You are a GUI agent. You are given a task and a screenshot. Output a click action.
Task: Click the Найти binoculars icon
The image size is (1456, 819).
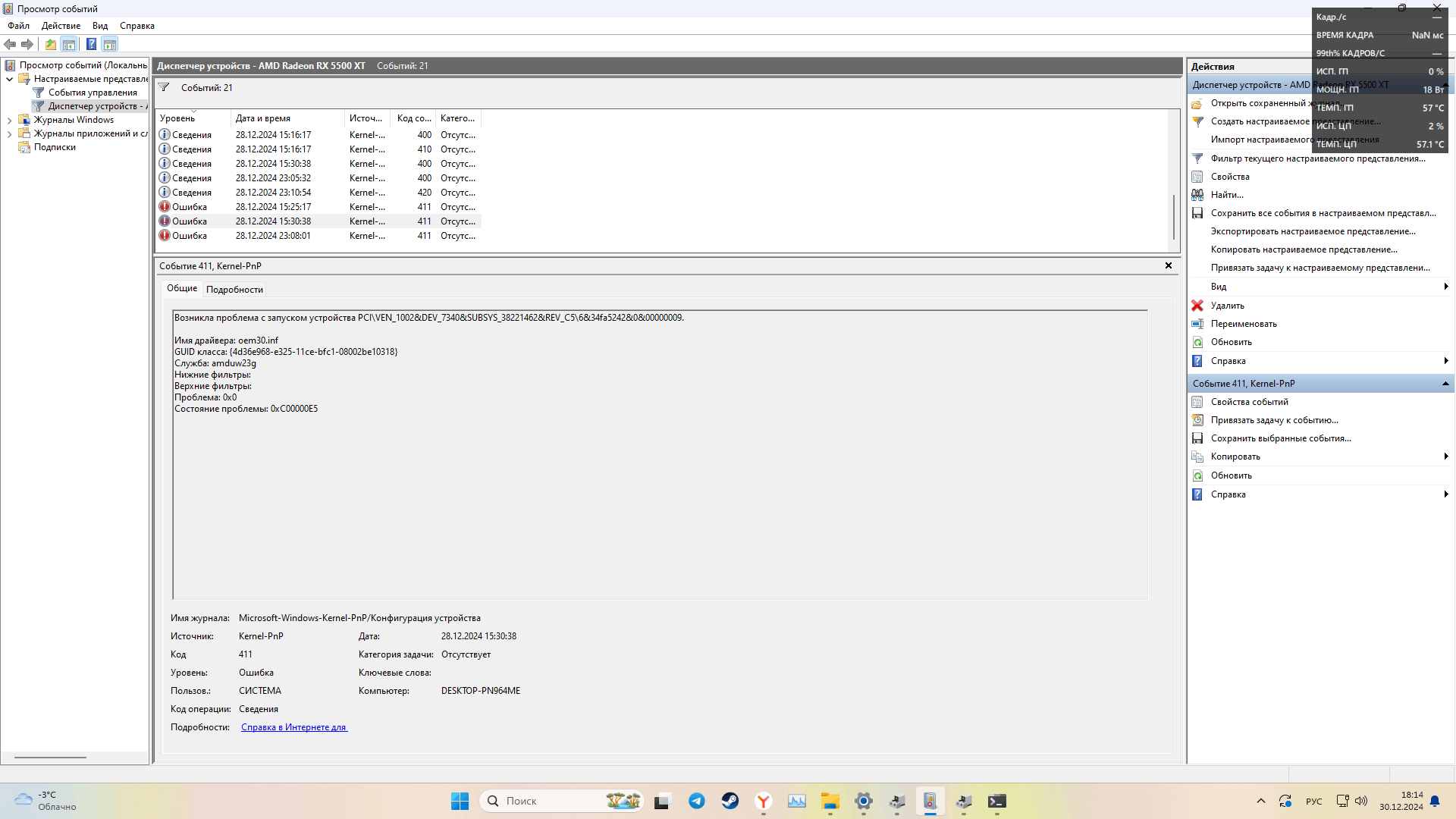pos(1197,195)
